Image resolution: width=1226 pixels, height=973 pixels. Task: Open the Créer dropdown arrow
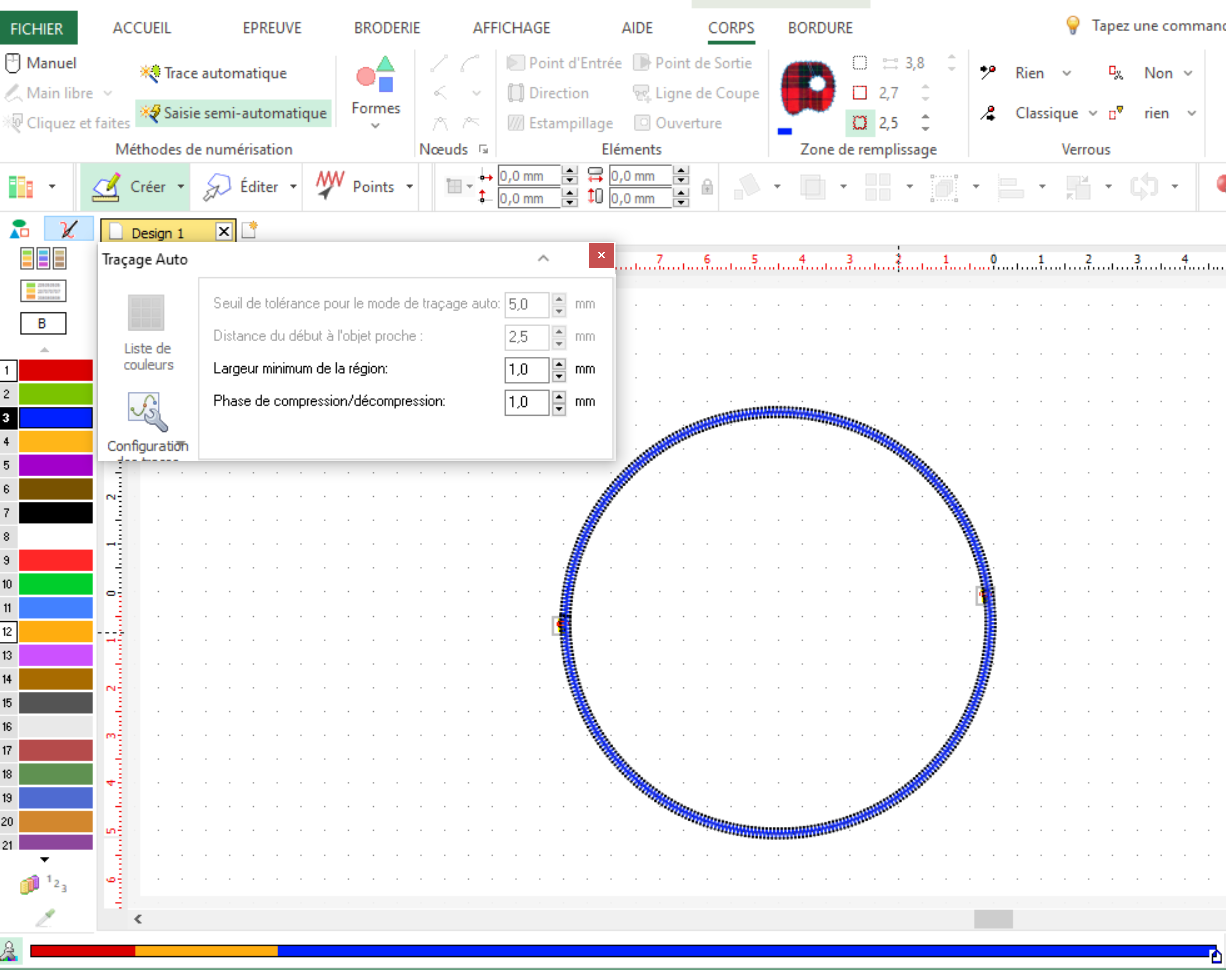click(x=181, y=187)
